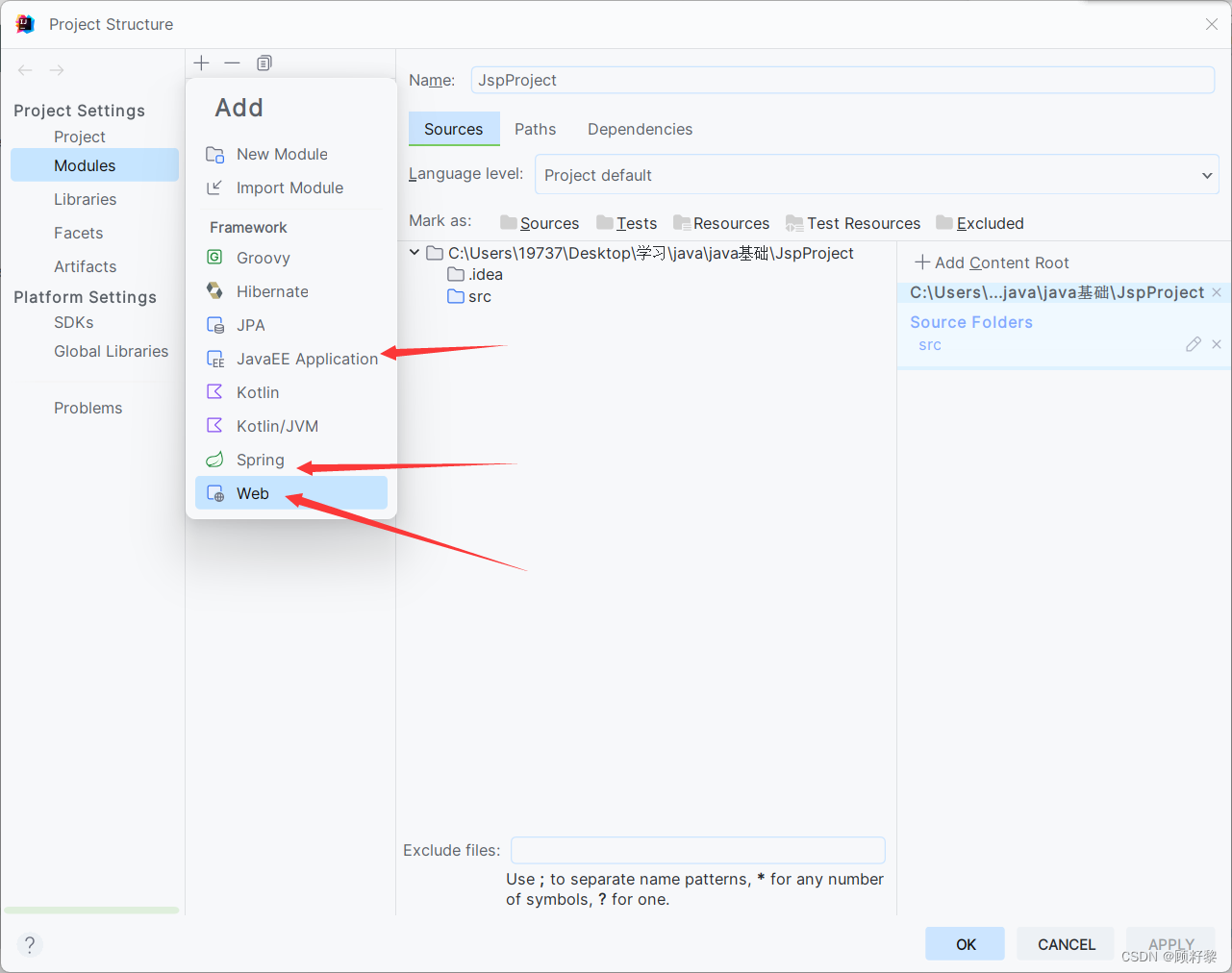Click the .idea folder icon
This screenshot has width=1232, height=973.
(456, 275)
